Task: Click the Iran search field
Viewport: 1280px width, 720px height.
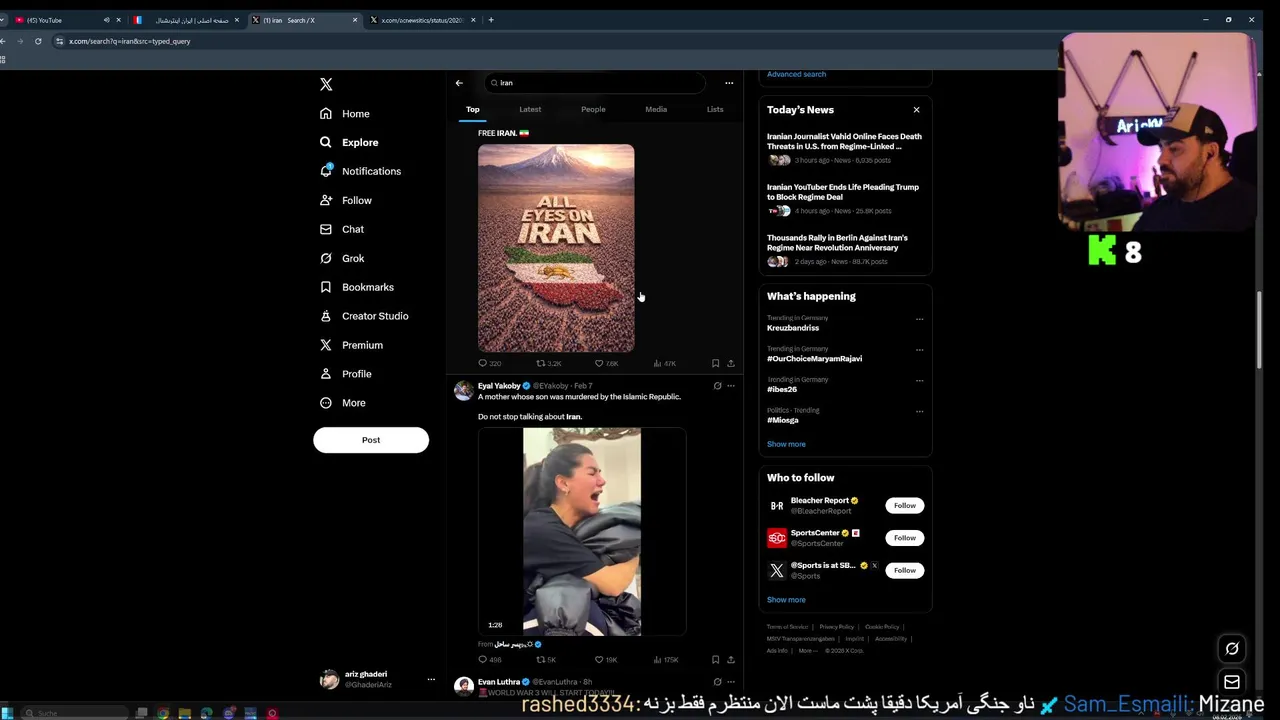Action: [595, 83]
